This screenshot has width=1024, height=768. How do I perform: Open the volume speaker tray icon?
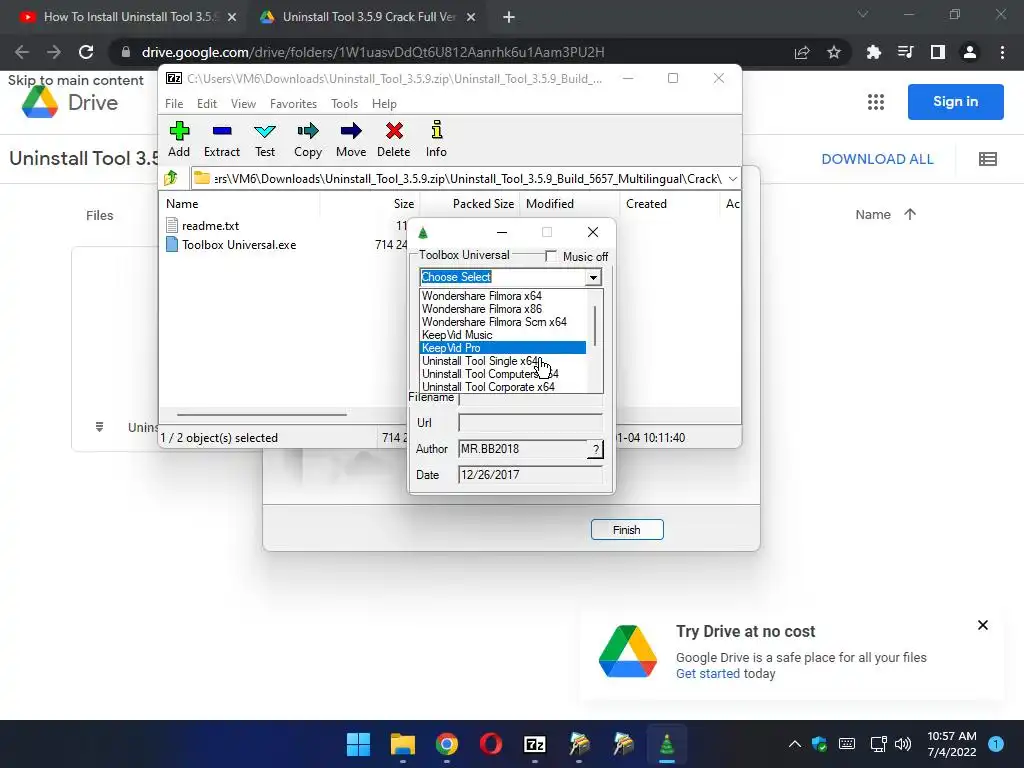903,744
